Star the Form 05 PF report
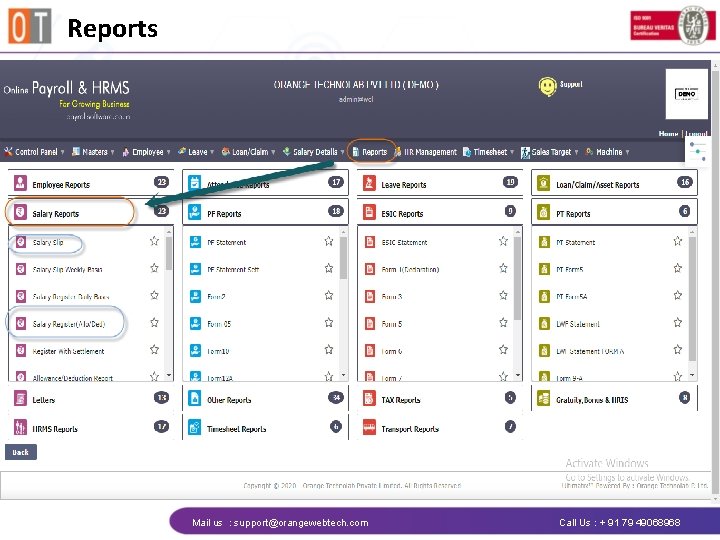The width and height of the screenshot is (720, 540). coord(329,322)
